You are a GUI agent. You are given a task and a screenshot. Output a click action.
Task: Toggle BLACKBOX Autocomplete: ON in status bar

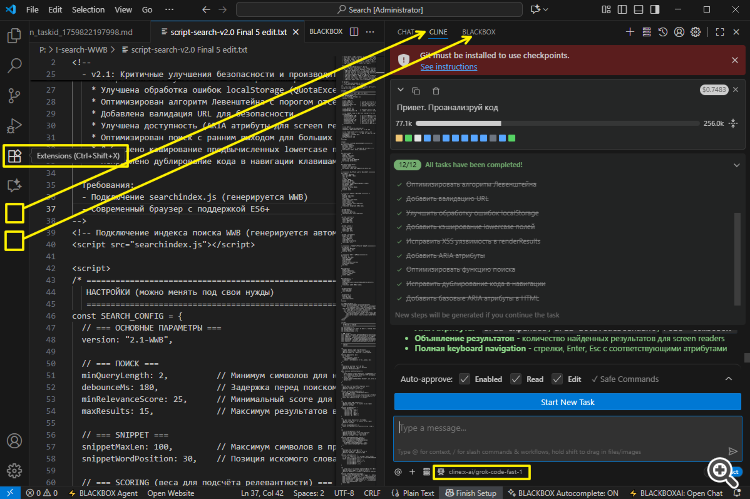pyautogui.click(x=563, y=493)
